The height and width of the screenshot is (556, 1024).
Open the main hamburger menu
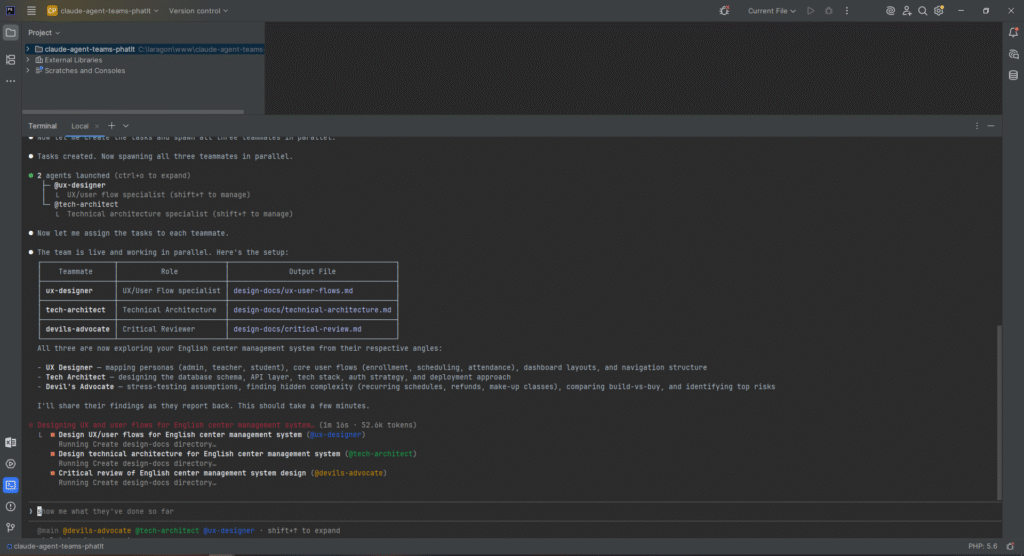[x=31, y=11]
